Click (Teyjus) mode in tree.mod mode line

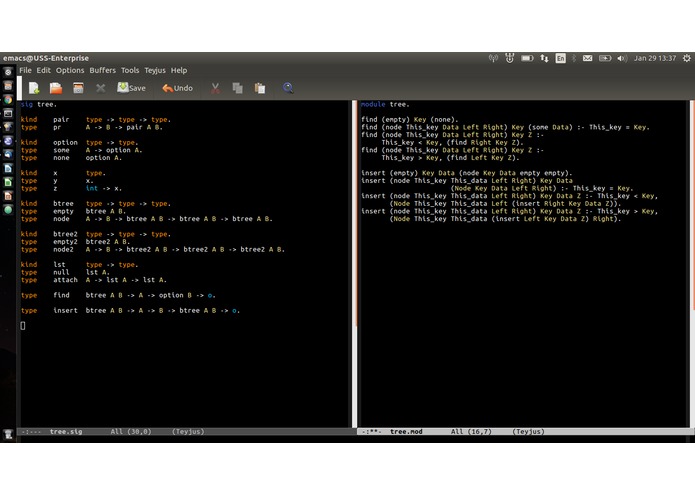(x=528, y=432)
